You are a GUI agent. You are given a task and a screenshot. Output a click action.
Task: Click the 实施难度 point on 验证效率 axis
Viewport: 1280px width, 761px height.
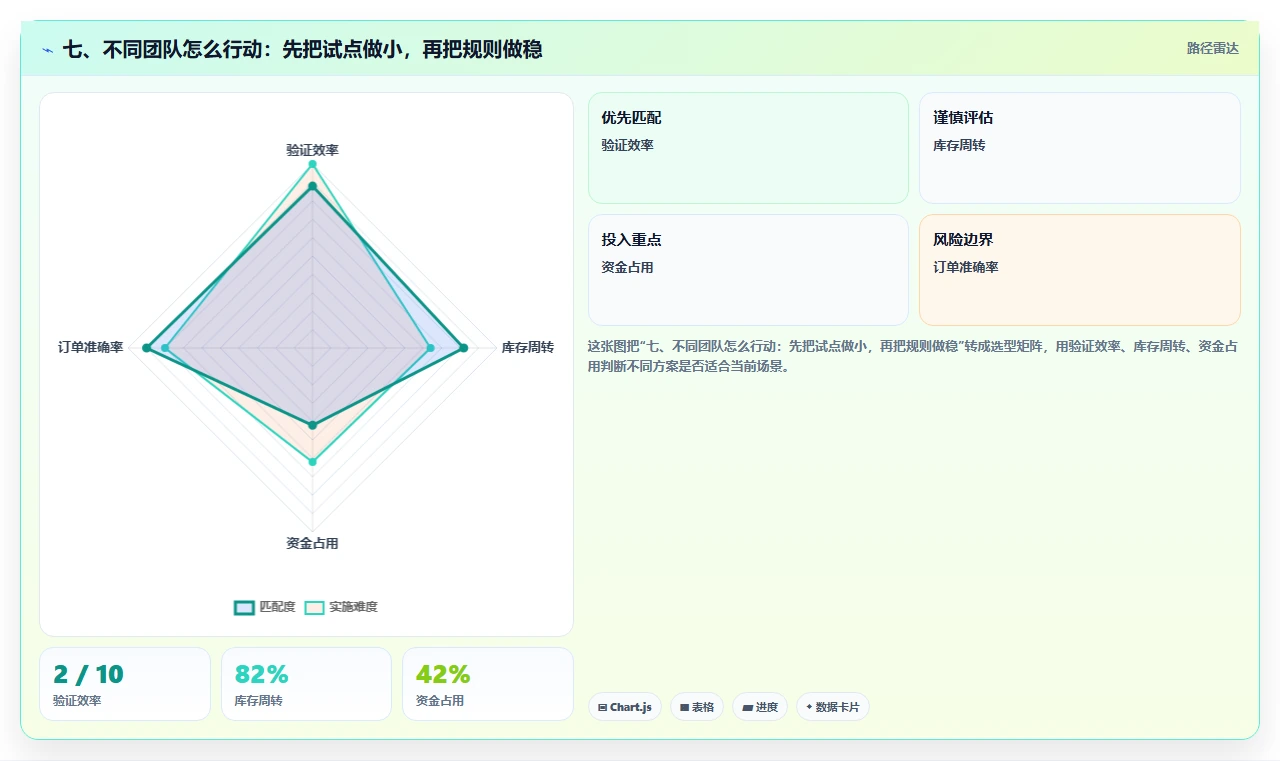tap(312, 164)
